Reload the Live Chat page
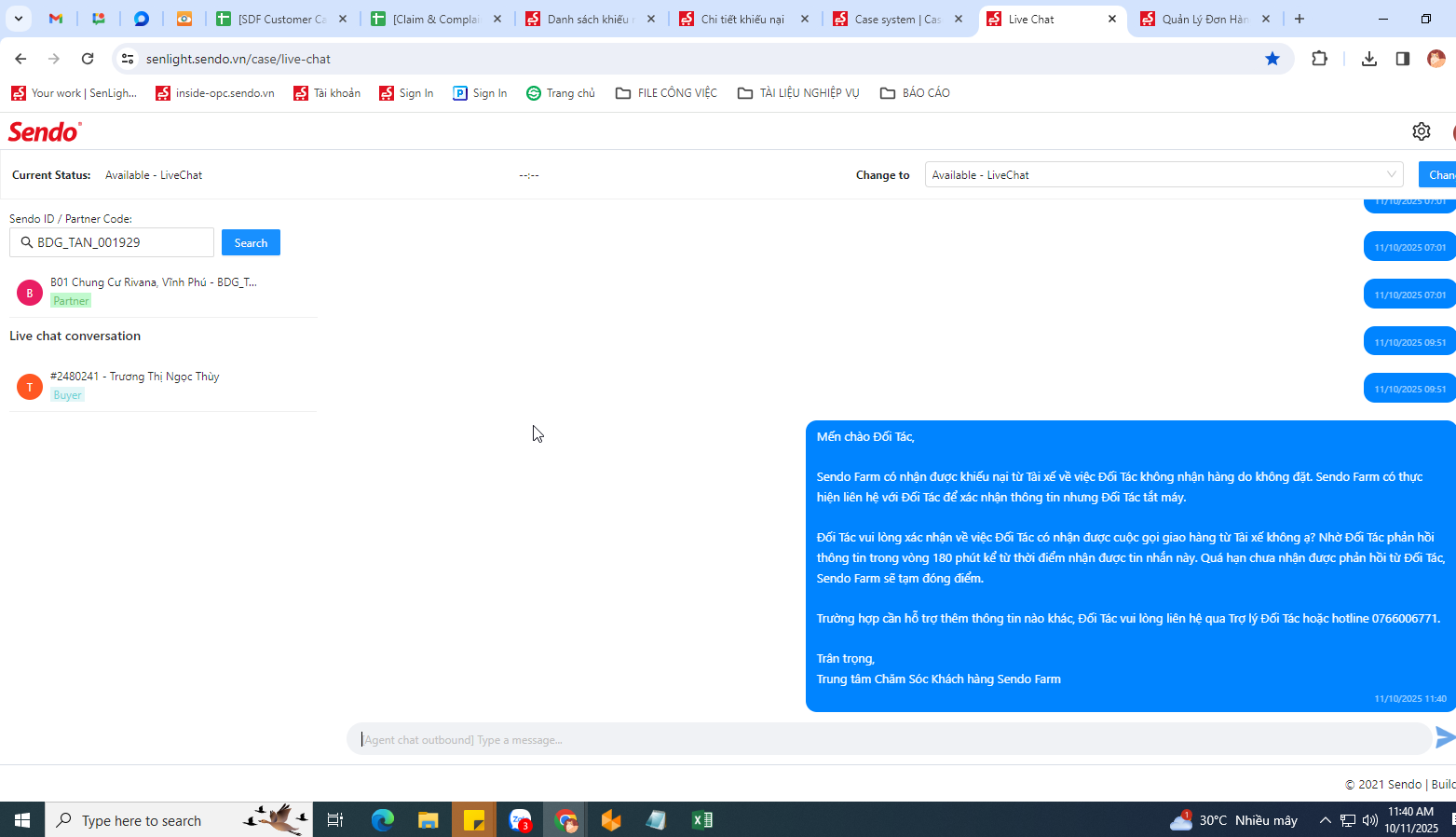The height and width of the screenshot is (837, 1456). pos(88,59)
